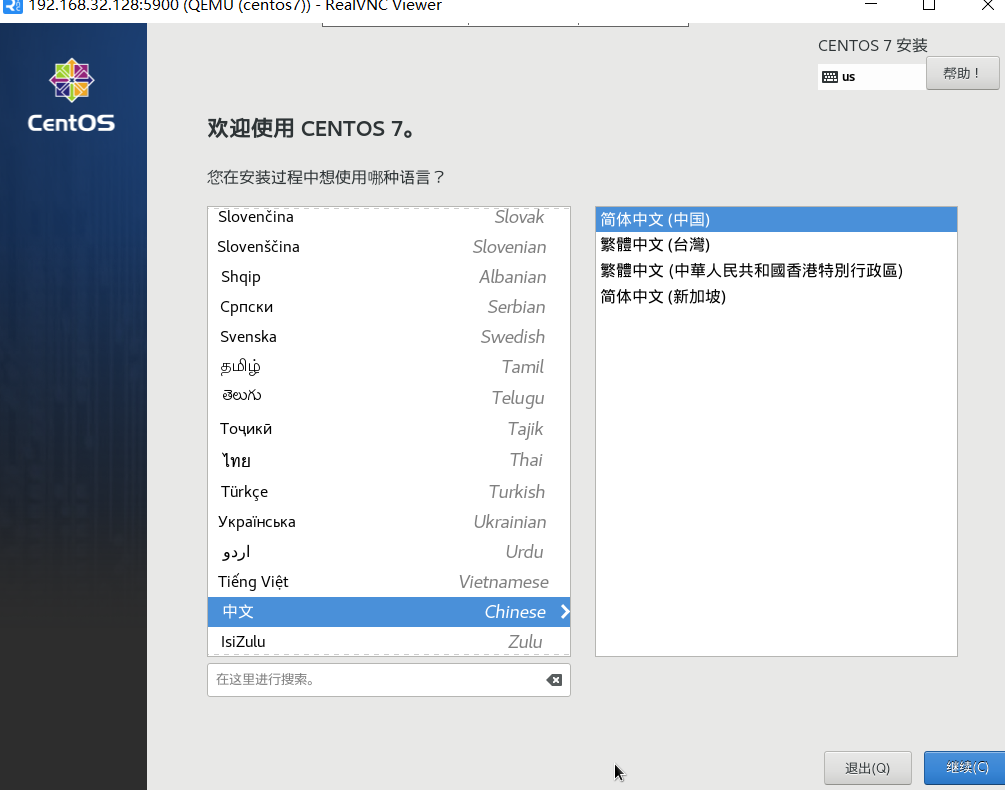
Task: Open the 帮助! help button
Action: click(962, 73)
